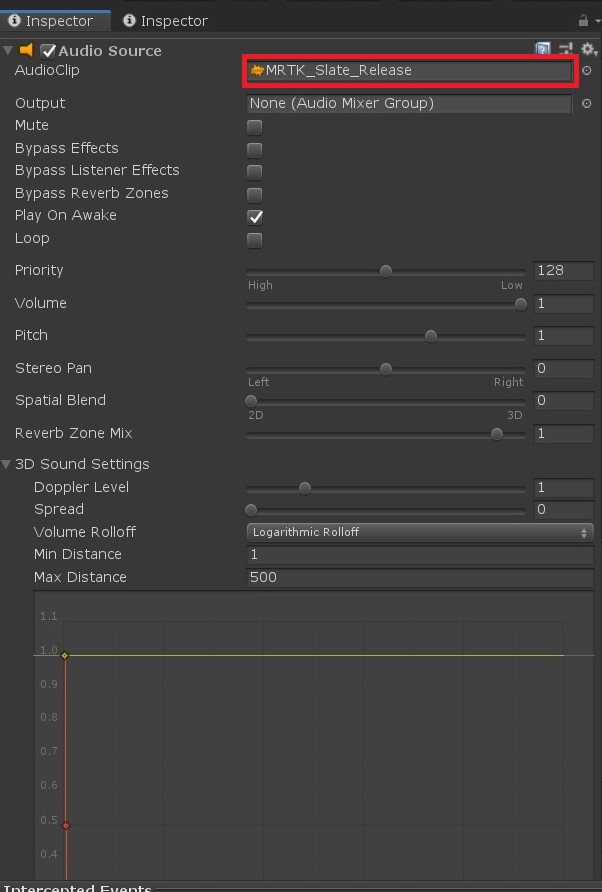Image resolution: width=602 pixels, height=892 pixels.
Task: Collapse the 3D Sound Settings section
Action: [x=6, y=464]
